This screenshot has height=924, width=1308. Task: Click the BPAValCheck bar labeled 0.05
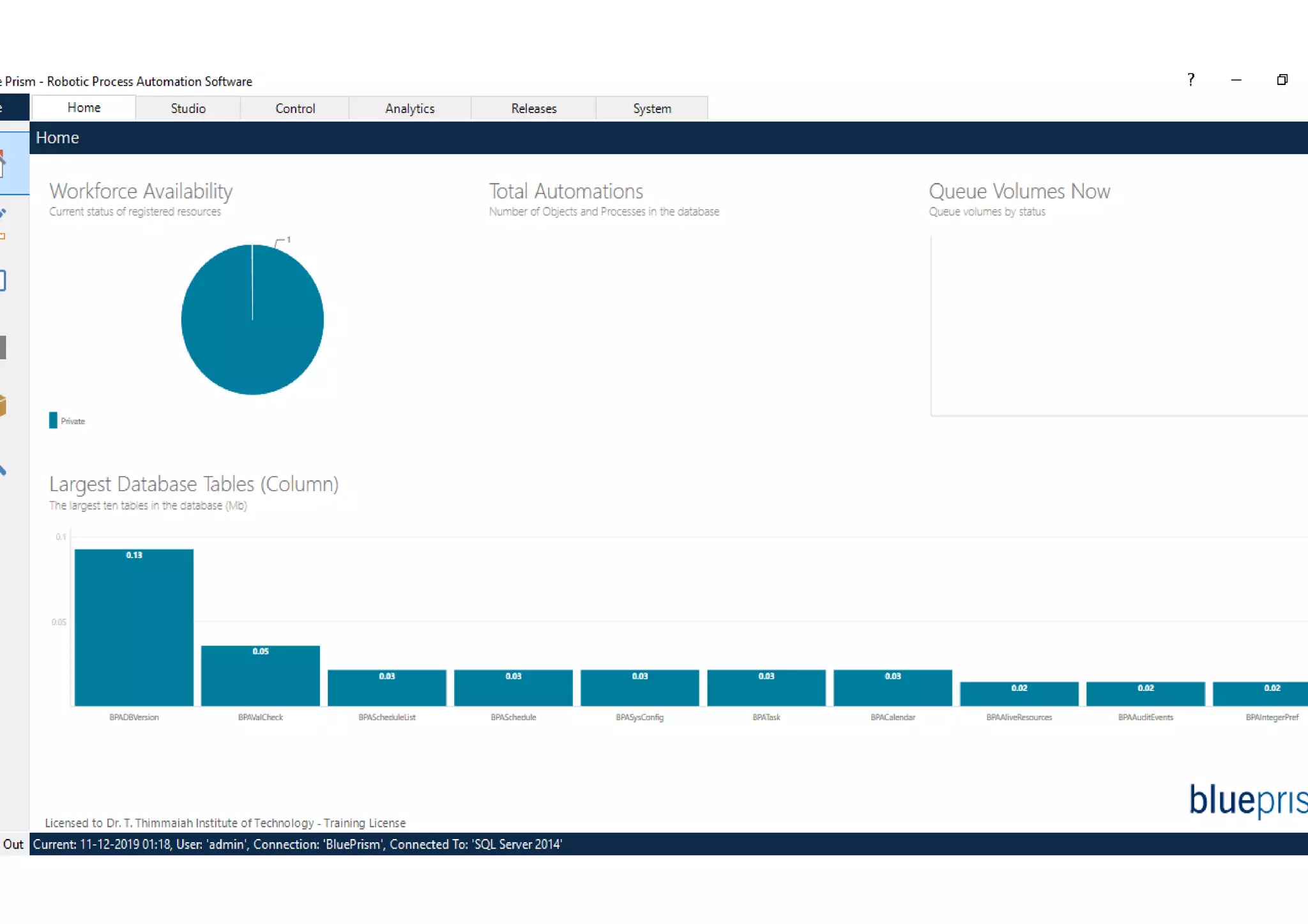pos(260,676)
